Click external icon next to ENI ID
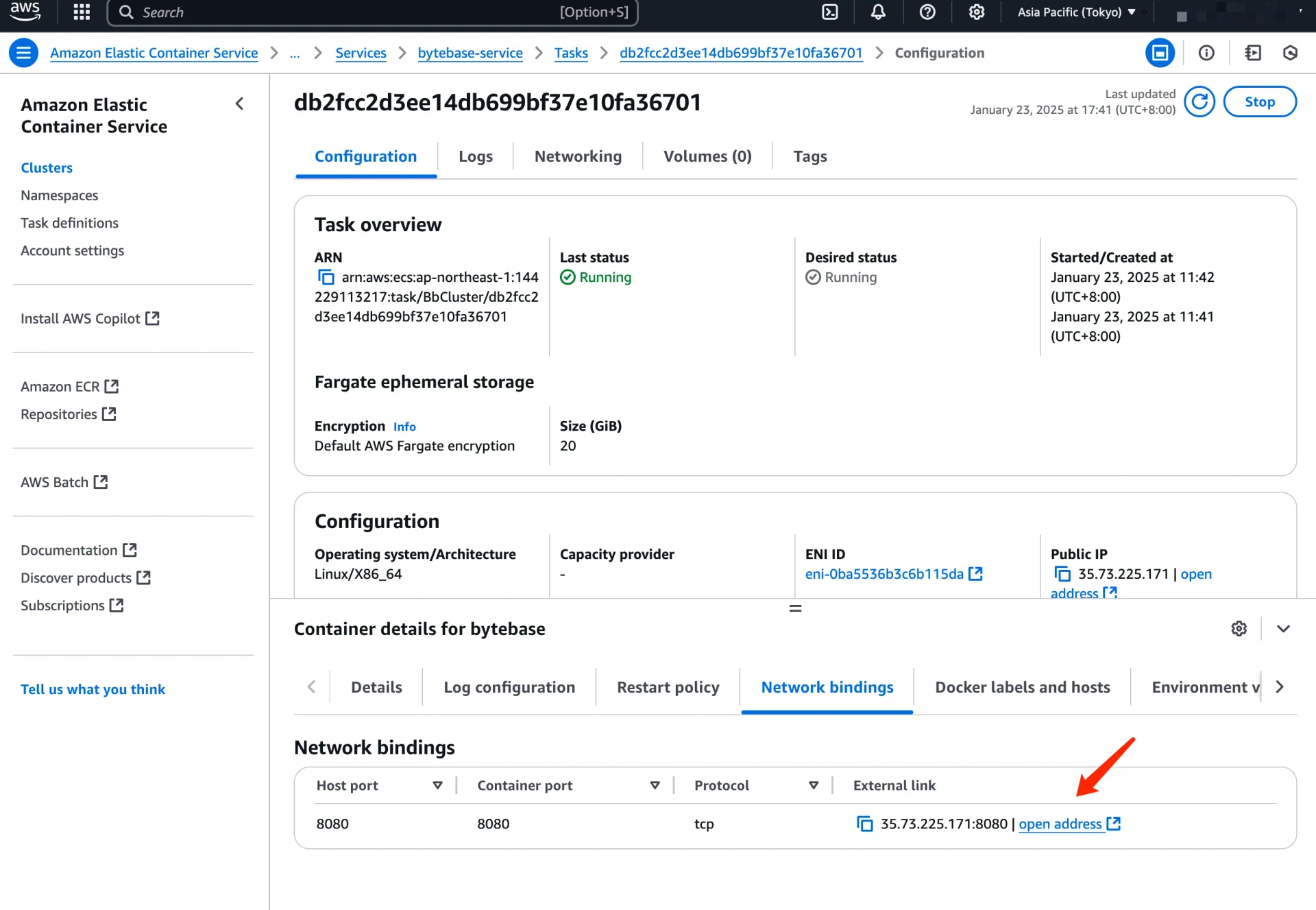The image size is (1316, 910). tap(976, 574)
